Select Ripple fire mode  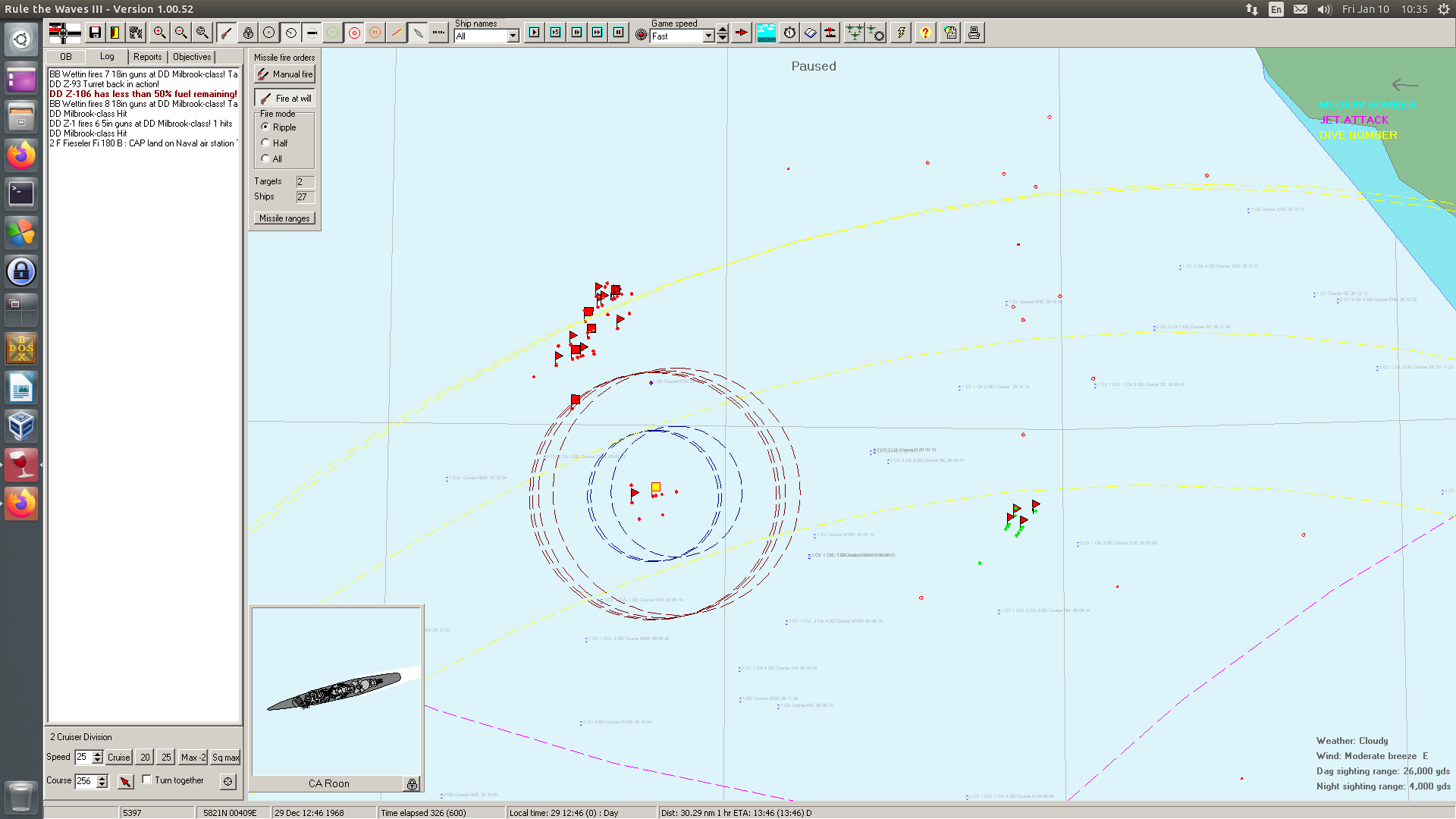(265, 127)
